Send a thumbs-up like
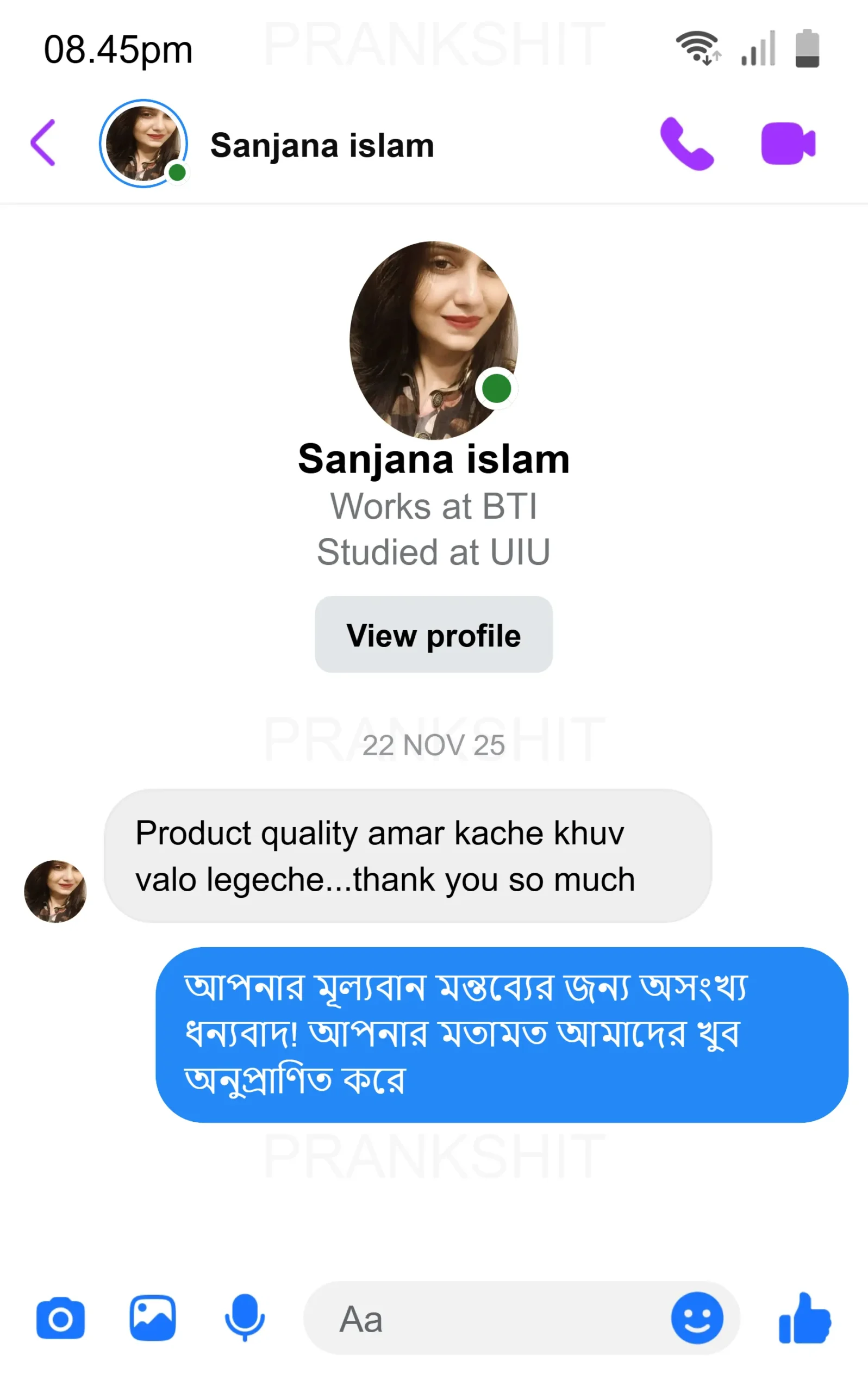 pyautogui.click(x=804, y=1319)
